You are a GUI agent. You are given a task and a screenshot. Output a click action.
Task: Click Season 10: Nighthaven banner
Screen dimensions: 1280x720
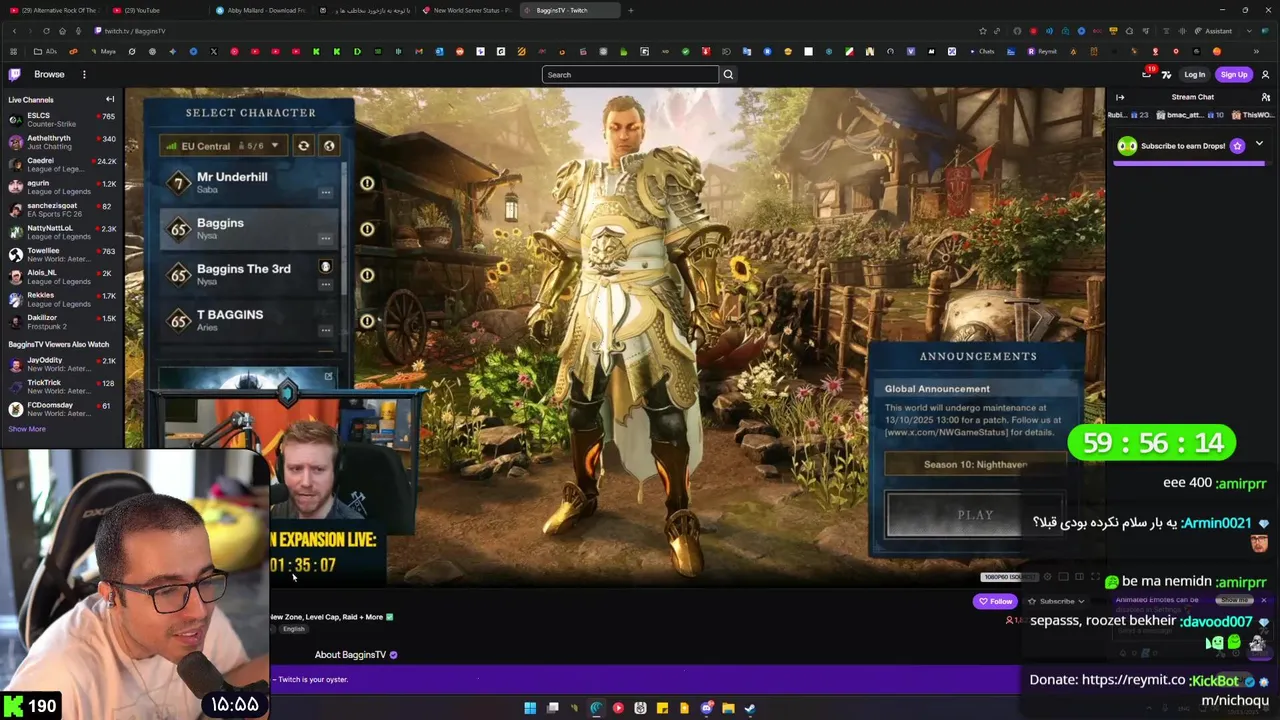pyautogui.click(x=975, y=464)
